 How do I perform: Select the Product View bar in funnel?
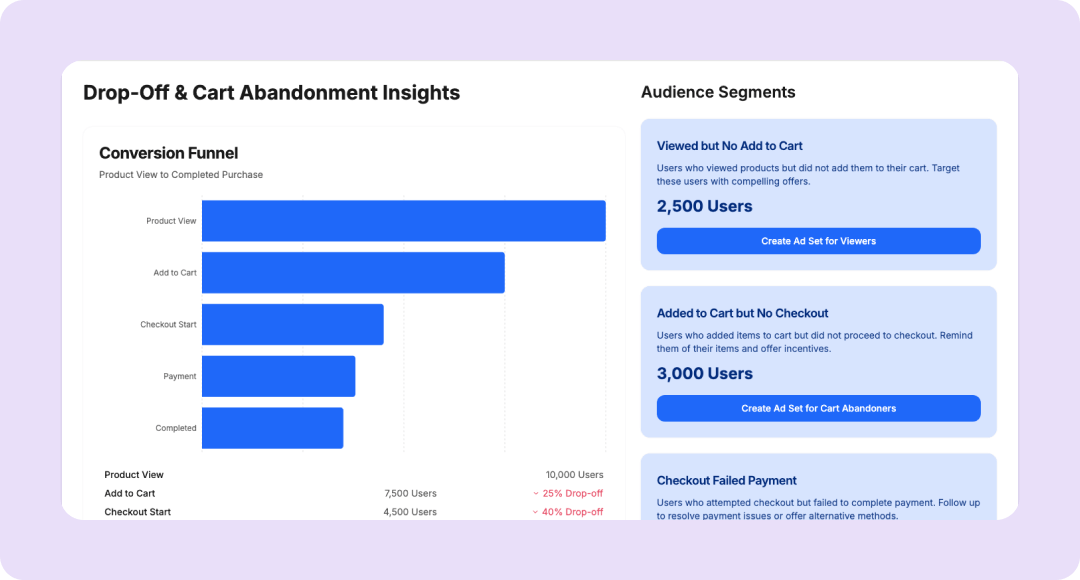click(x=403, y=221)
